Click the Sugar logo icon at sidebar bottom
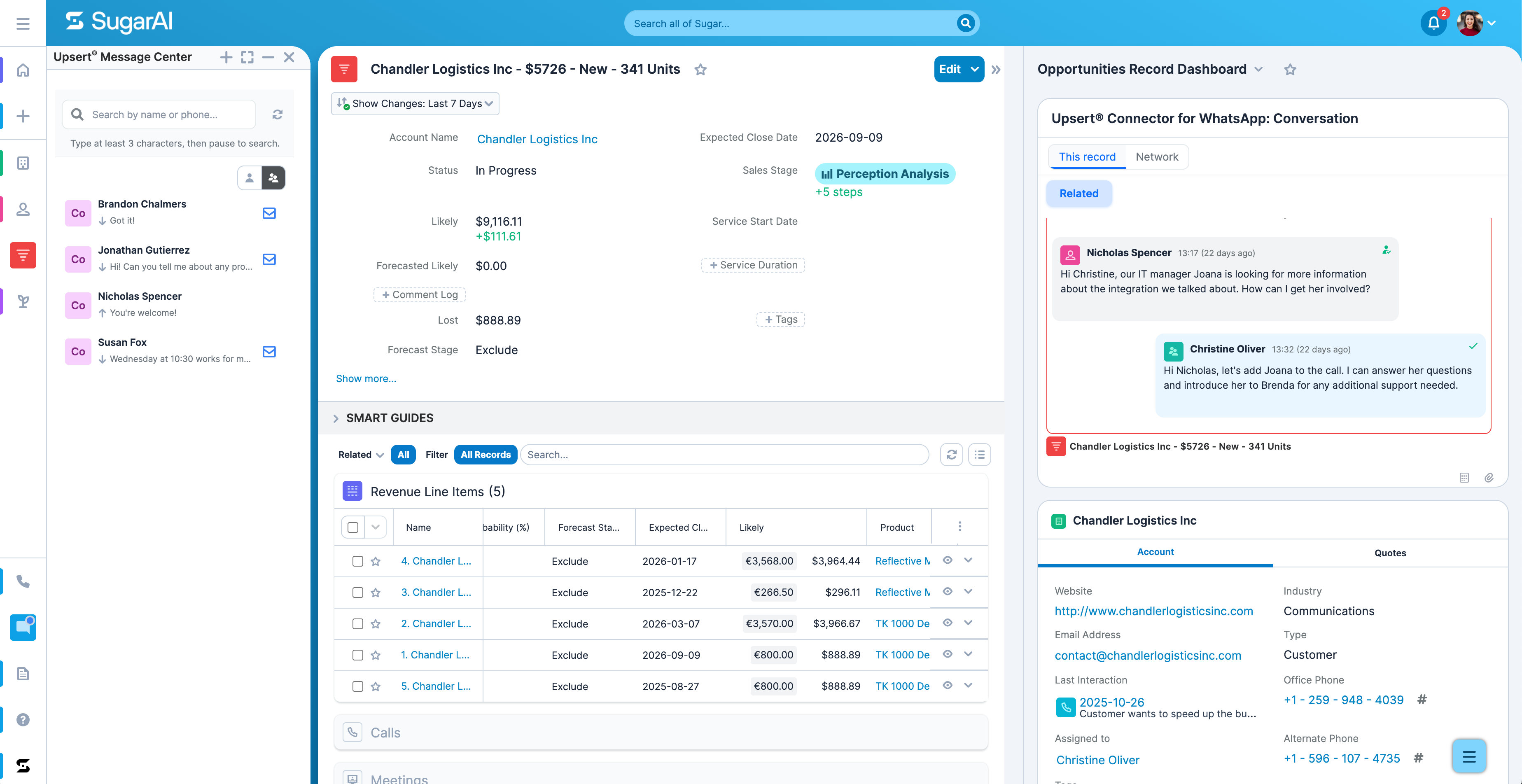Screen dimensions: 1522x784 (x=23, y=766)
